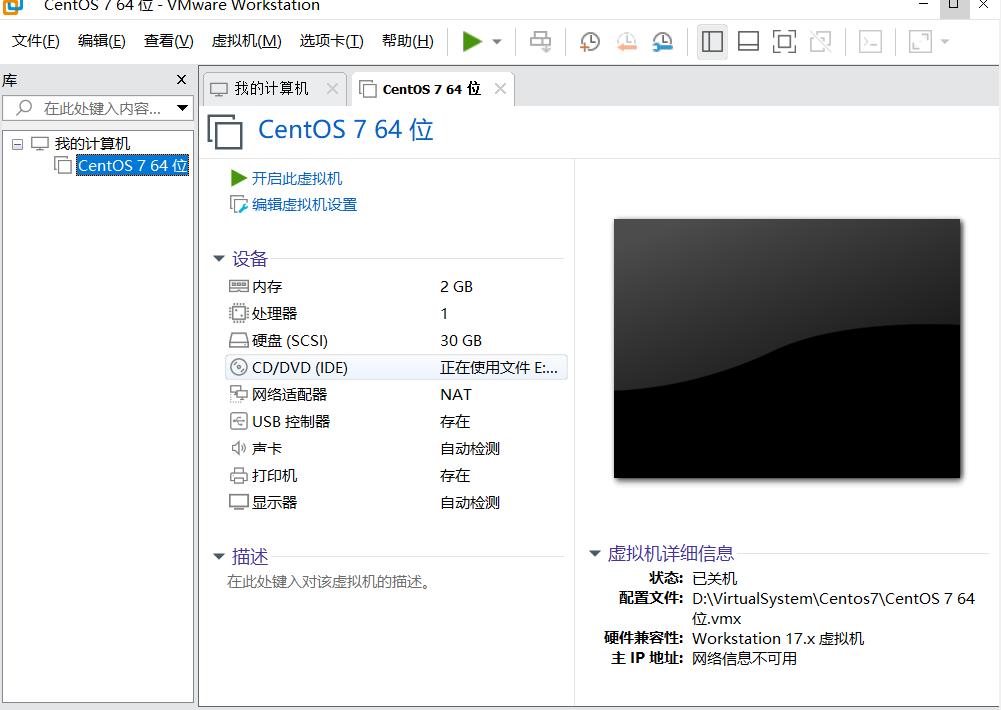Toggle Unity mode icon

click(x=820, y=41)
